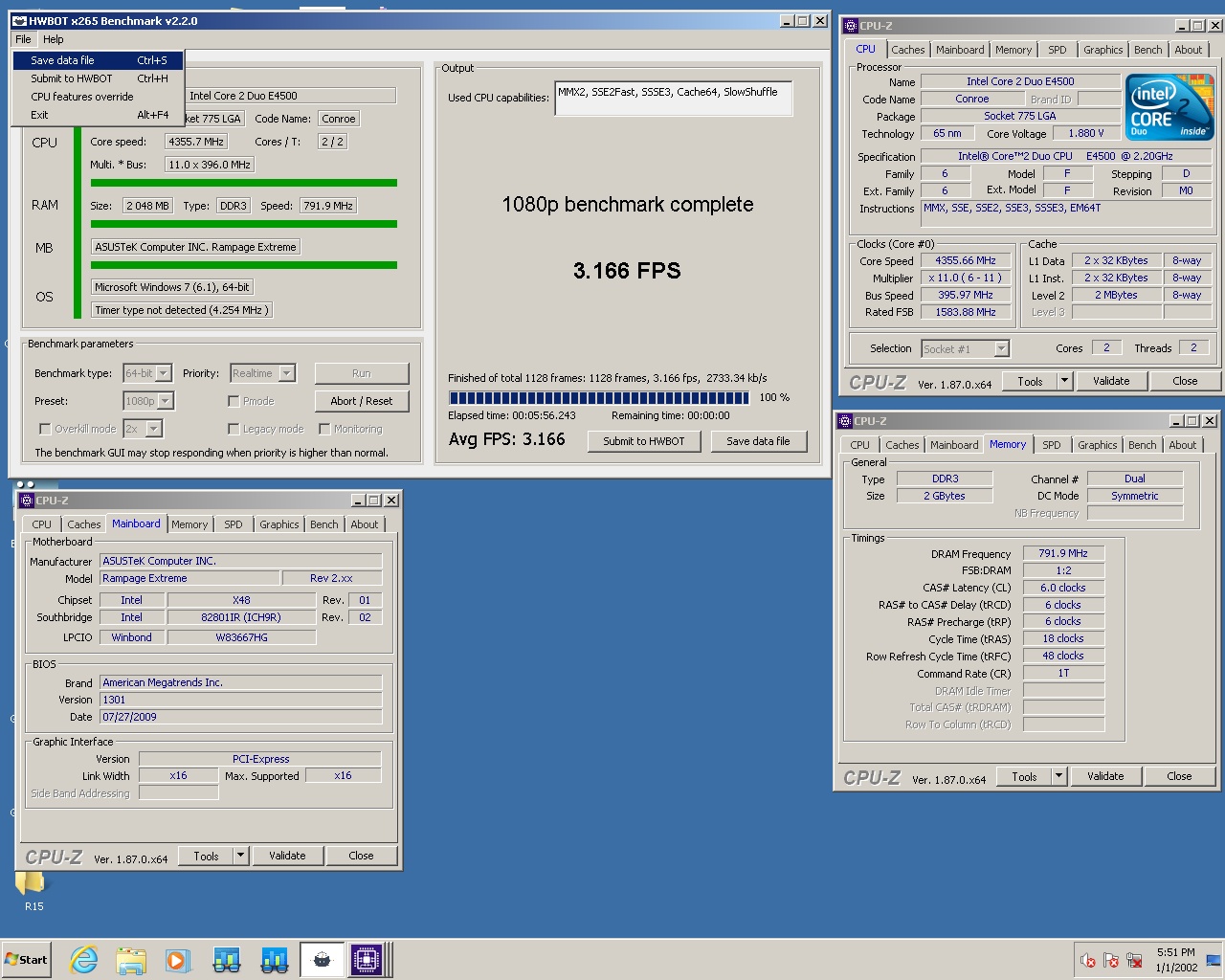This screenshot has height=980, width=1225.
Task: Click the HWBOT x265 Benchmark title bar icon
Action: pyautogui.click(x=19, y=21)
